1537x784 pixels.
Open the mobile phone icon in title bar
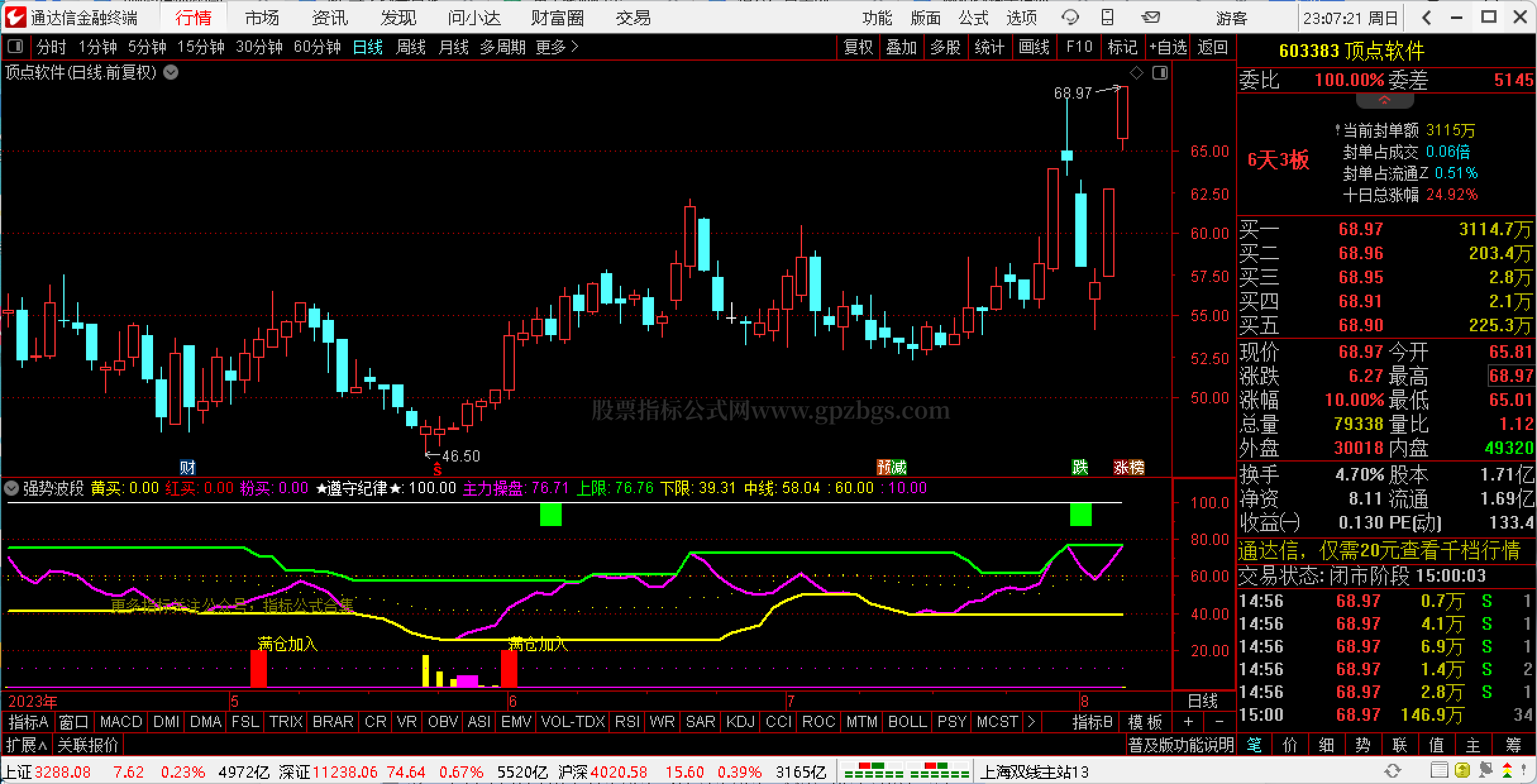coord(1108,18)
